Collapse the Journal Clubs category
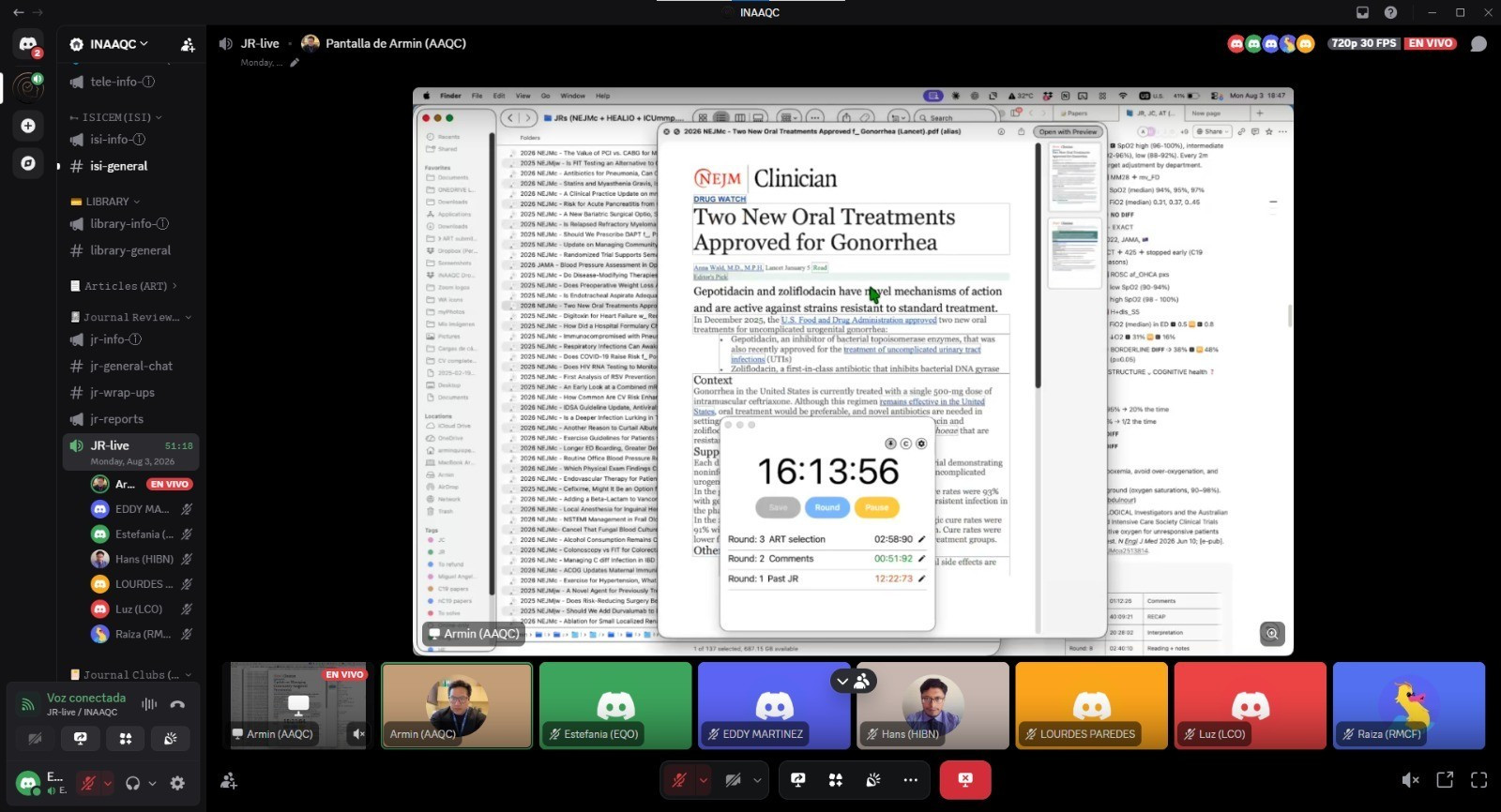Image resolution: width=1501 pixels, height=812 pixels. click(x=131, y=674)
